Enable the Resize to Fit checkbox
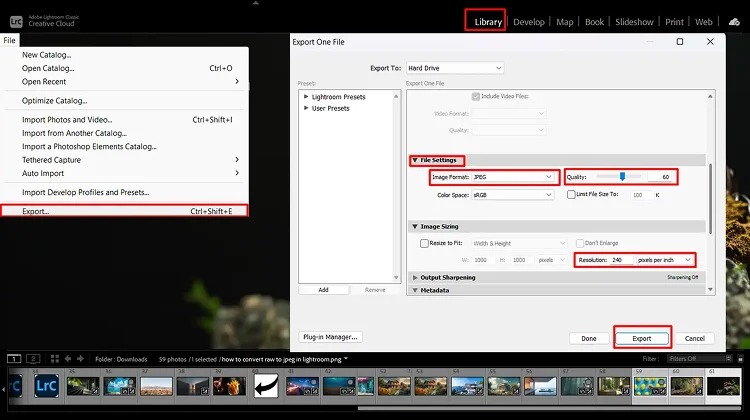Viewport: 750px width, 420px height. click(424, 243)
